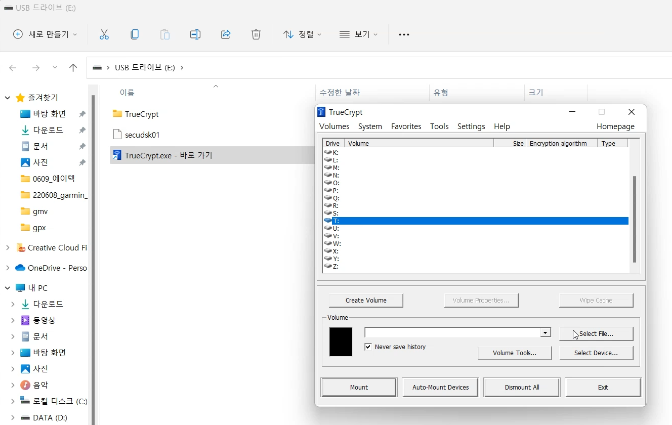Click the Mount button
This screenshot has height=425, width=672.
pyautogui.click(x=358, y=387)
